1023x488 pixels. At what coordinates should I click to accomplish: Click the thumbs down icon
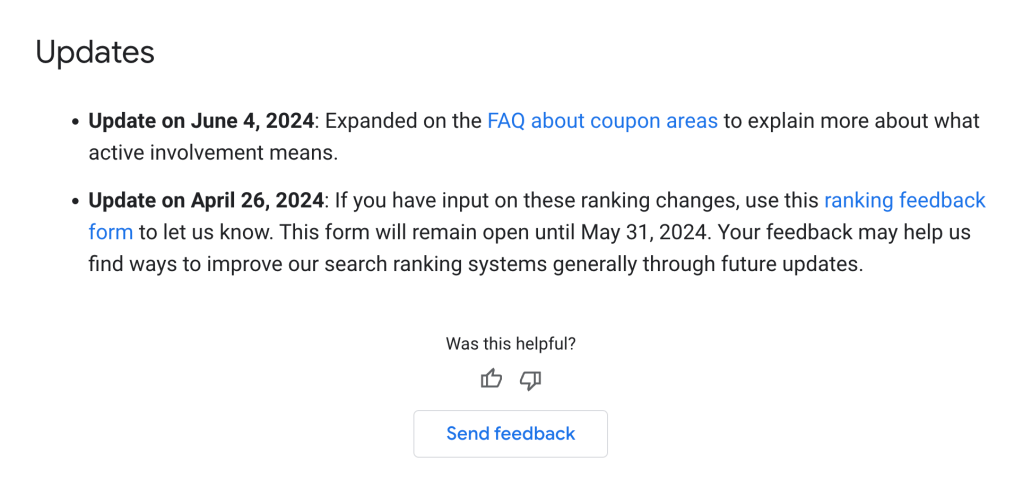pos(531,379)
